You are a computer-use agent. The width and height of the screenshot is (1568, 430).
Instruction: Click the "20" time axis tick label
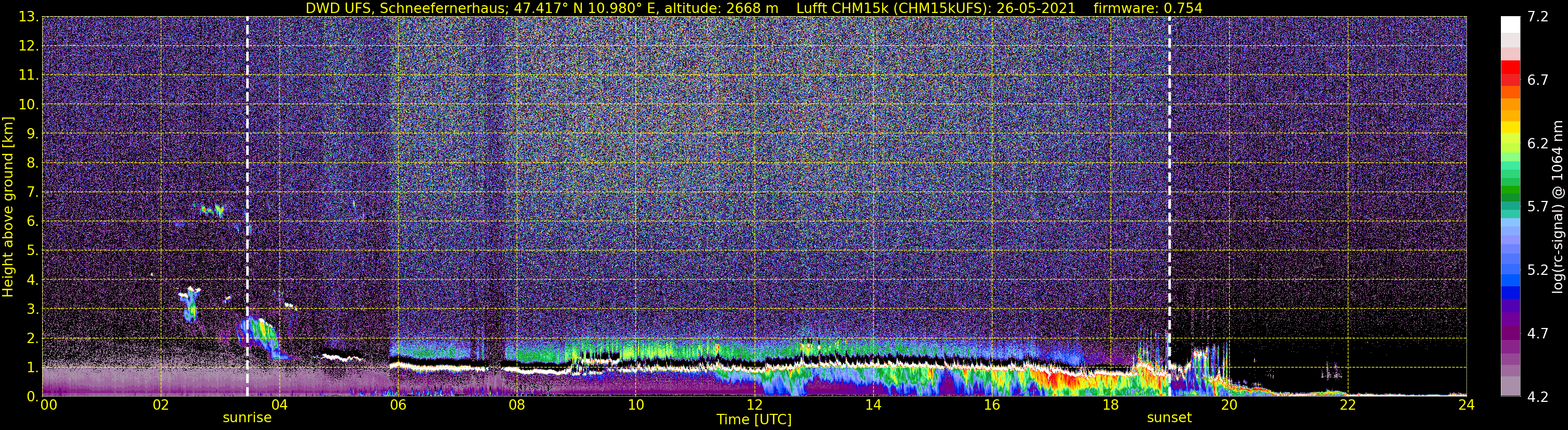1229,405
